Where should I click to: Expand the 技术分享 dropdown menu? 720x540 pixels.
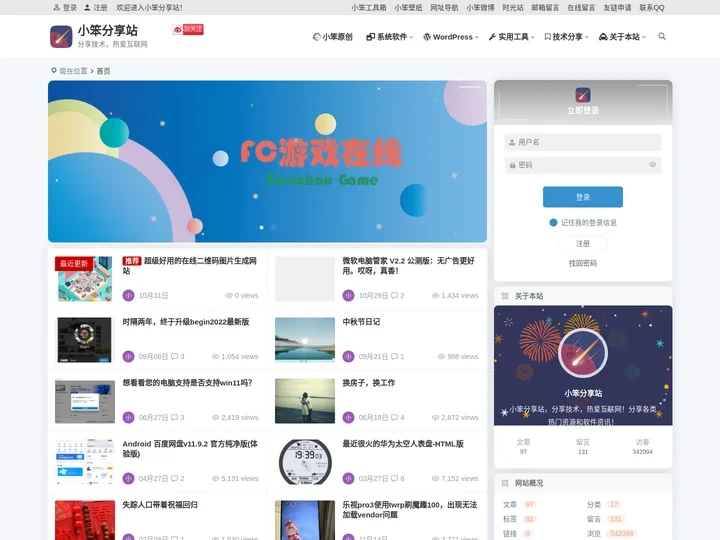point(566,37)
